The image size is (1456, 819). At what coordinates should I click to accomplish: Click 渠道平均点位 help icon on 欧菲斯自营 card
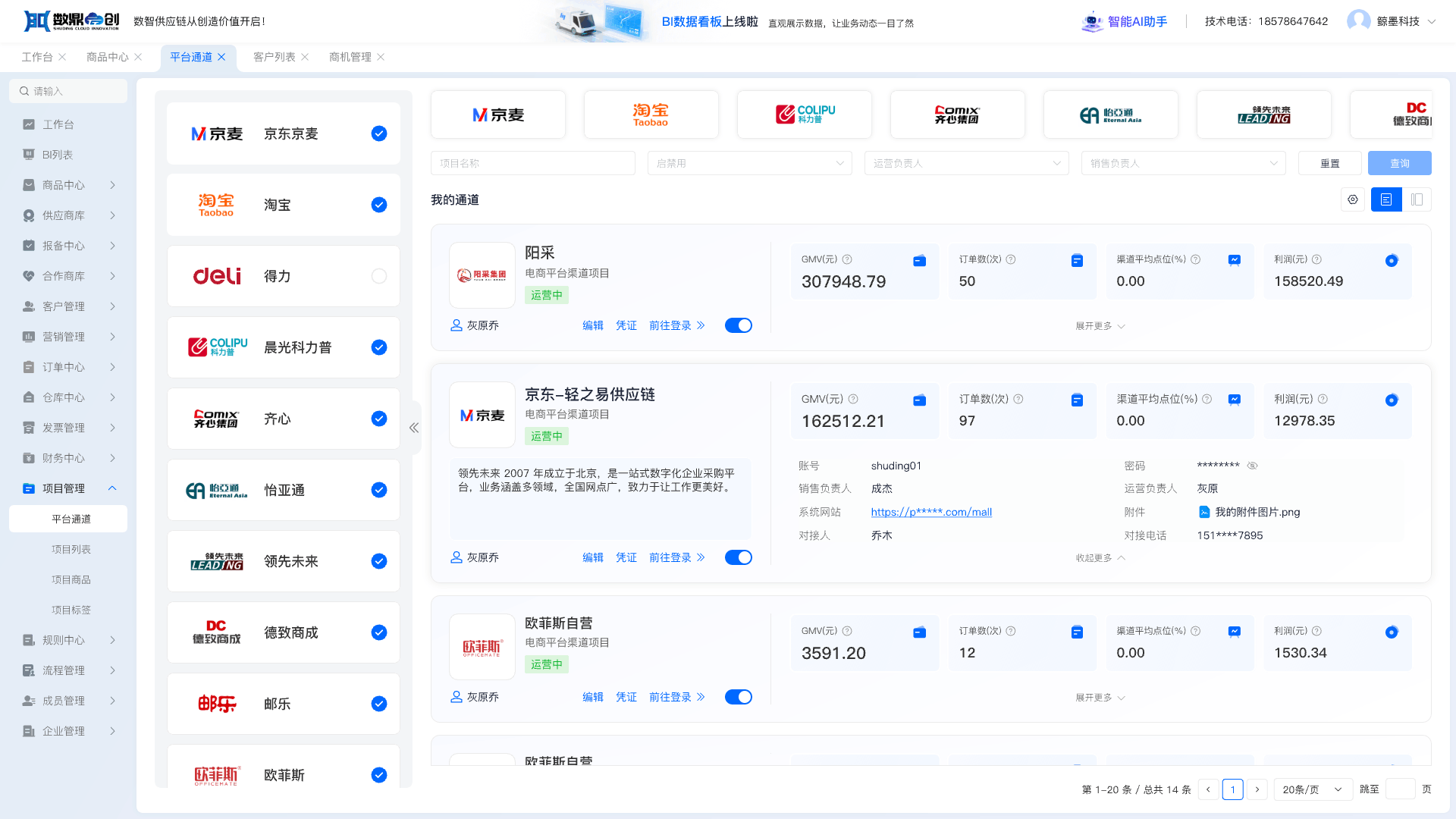(1195, 631)
